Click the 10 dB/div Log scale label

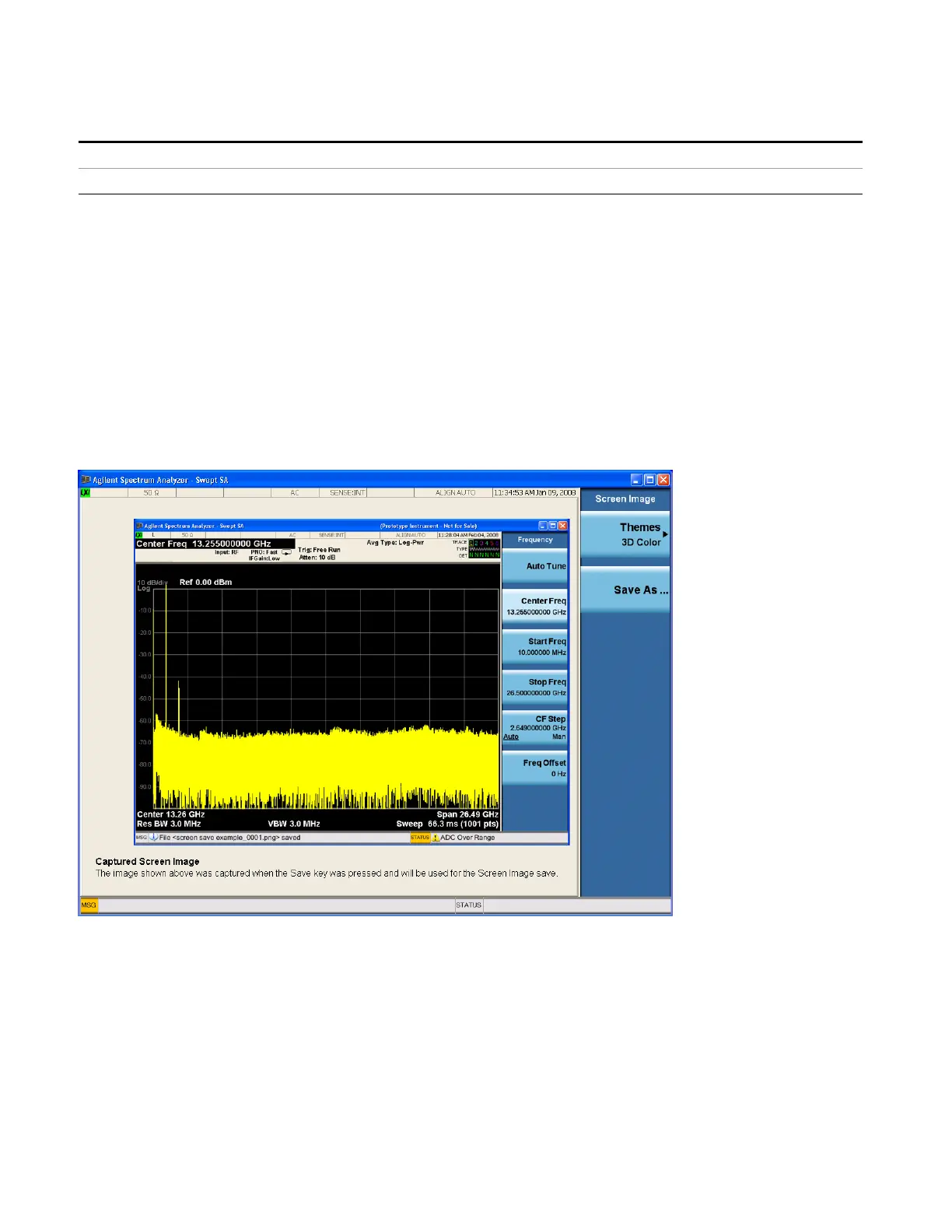point(152,585)
